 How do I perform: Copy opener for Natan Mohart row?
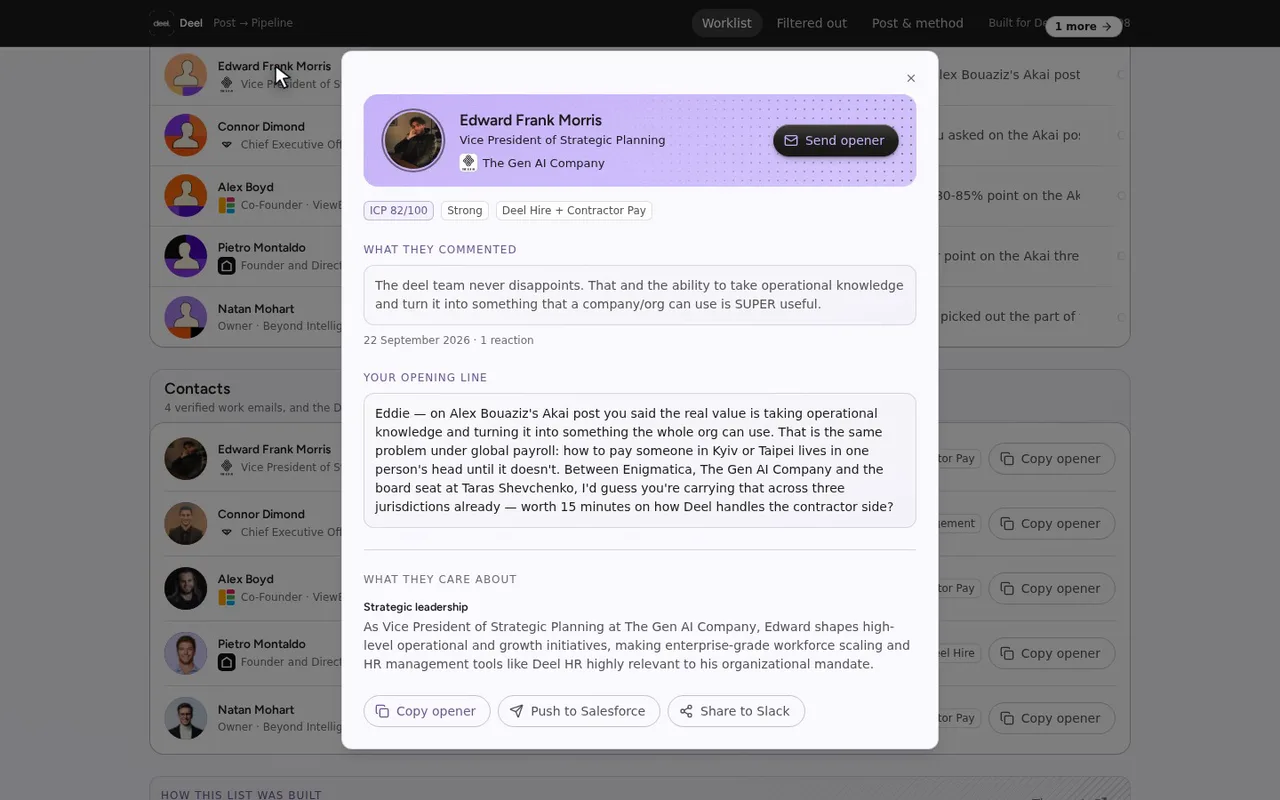(x=1051, y=718)
